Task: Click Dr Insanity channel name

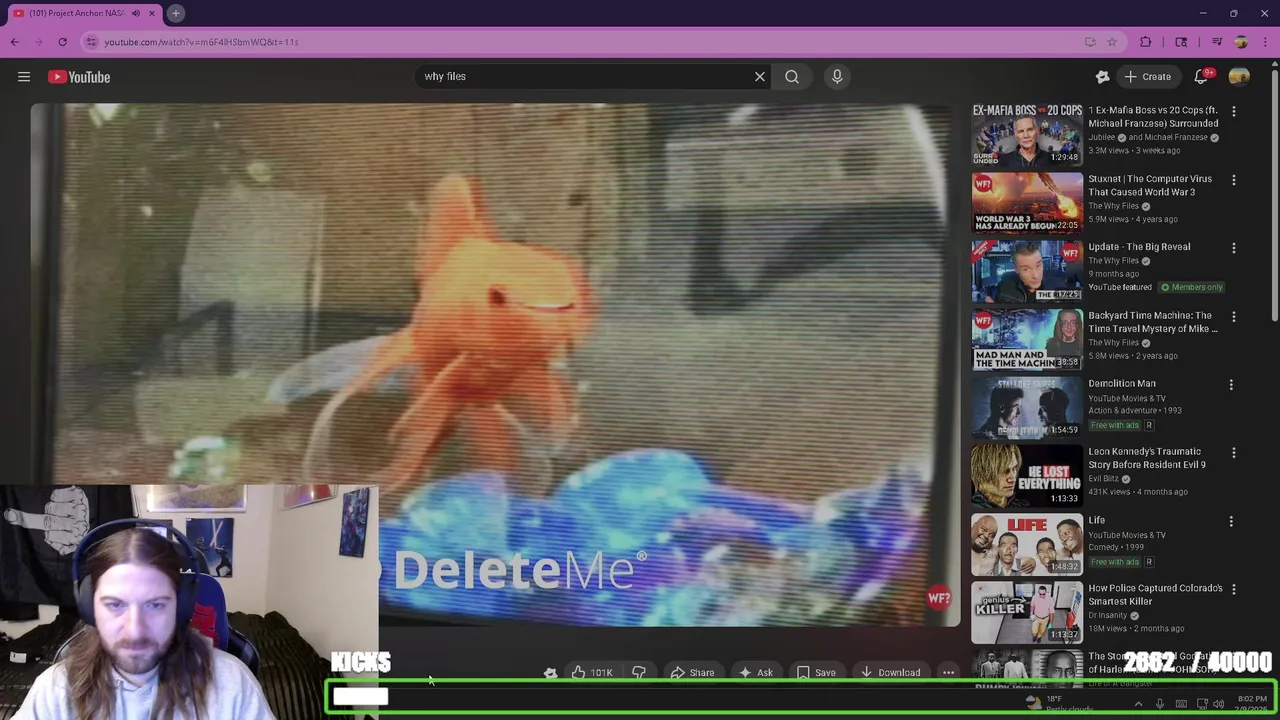Action: click(x=1109, y=616)
